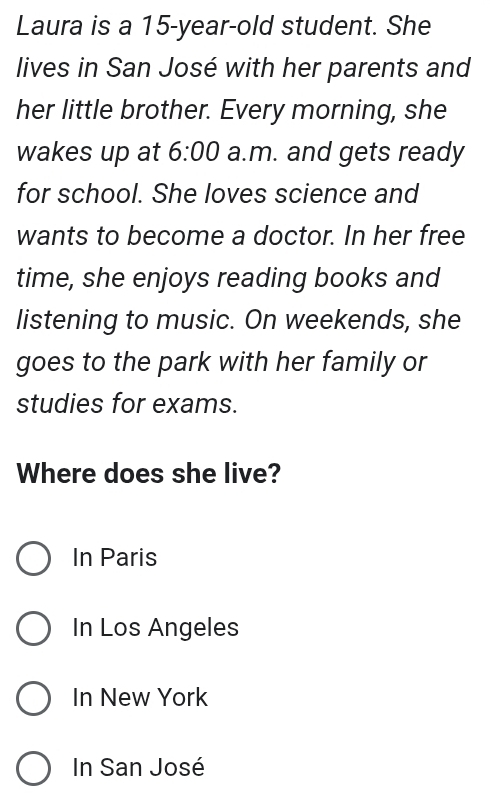This screenshot has width=490, height=794.
Task: Click the "In New York" answer label
Action: pos(140,697)
